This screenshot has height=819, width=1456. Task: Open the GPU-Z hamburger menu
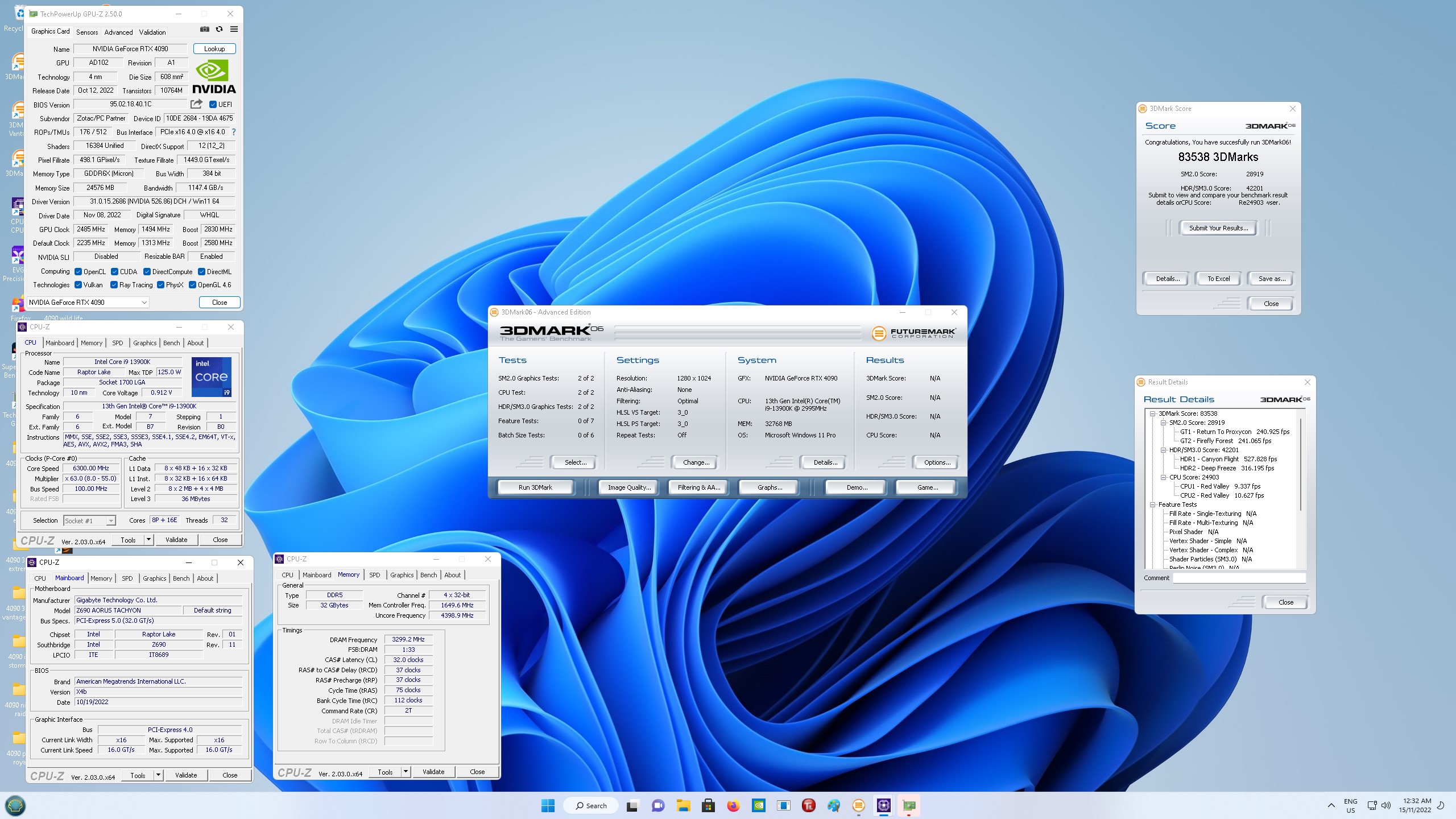point(234,30)
